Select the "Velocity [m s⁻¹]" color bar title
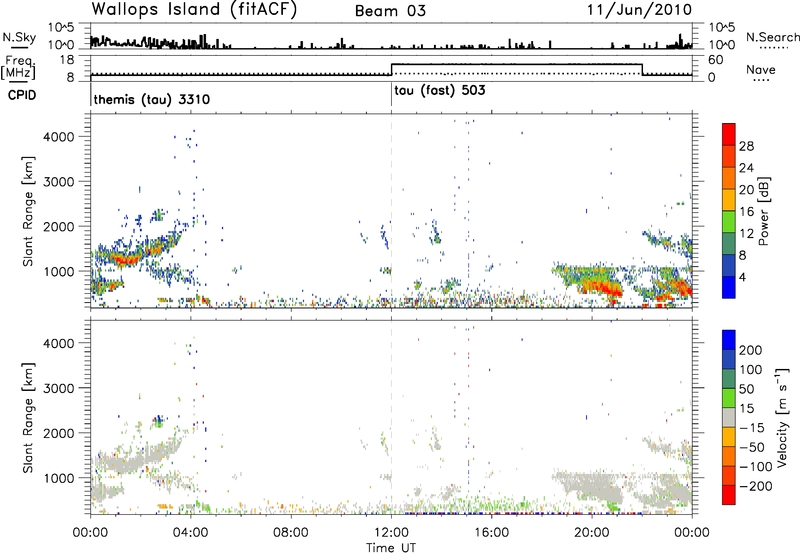 [x=782, y=416]
